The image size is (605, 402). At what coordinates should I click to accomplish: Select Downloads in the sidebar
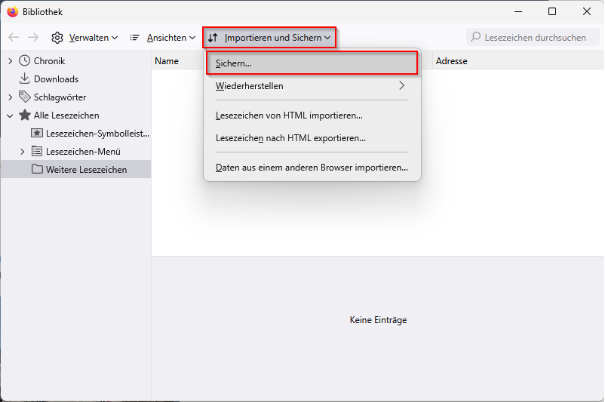coord(56,79)
